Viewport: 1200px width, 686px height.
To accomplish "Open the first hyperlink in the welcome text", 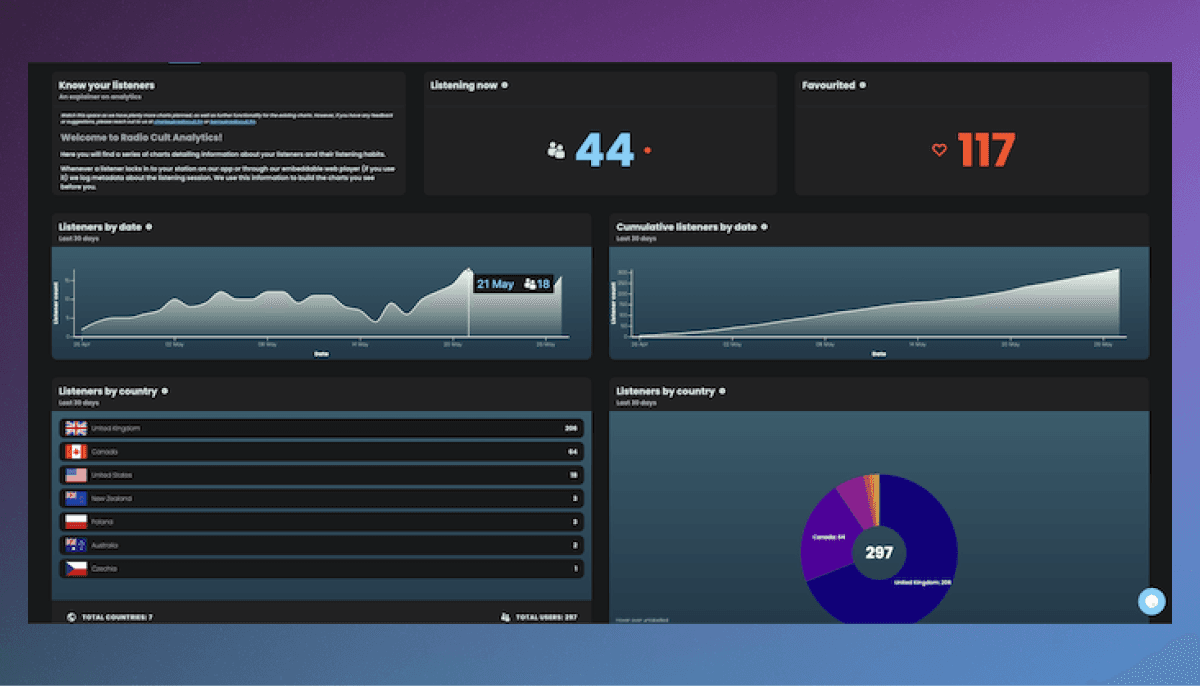I will (178, 122).
